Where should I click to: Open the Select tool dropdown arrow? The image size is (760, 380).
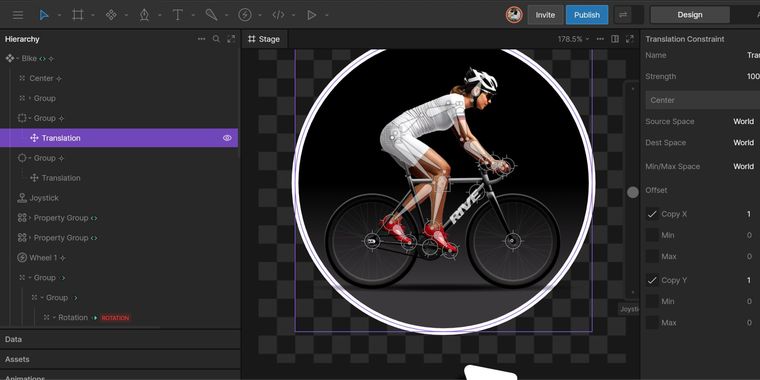[x=59, y=16]
